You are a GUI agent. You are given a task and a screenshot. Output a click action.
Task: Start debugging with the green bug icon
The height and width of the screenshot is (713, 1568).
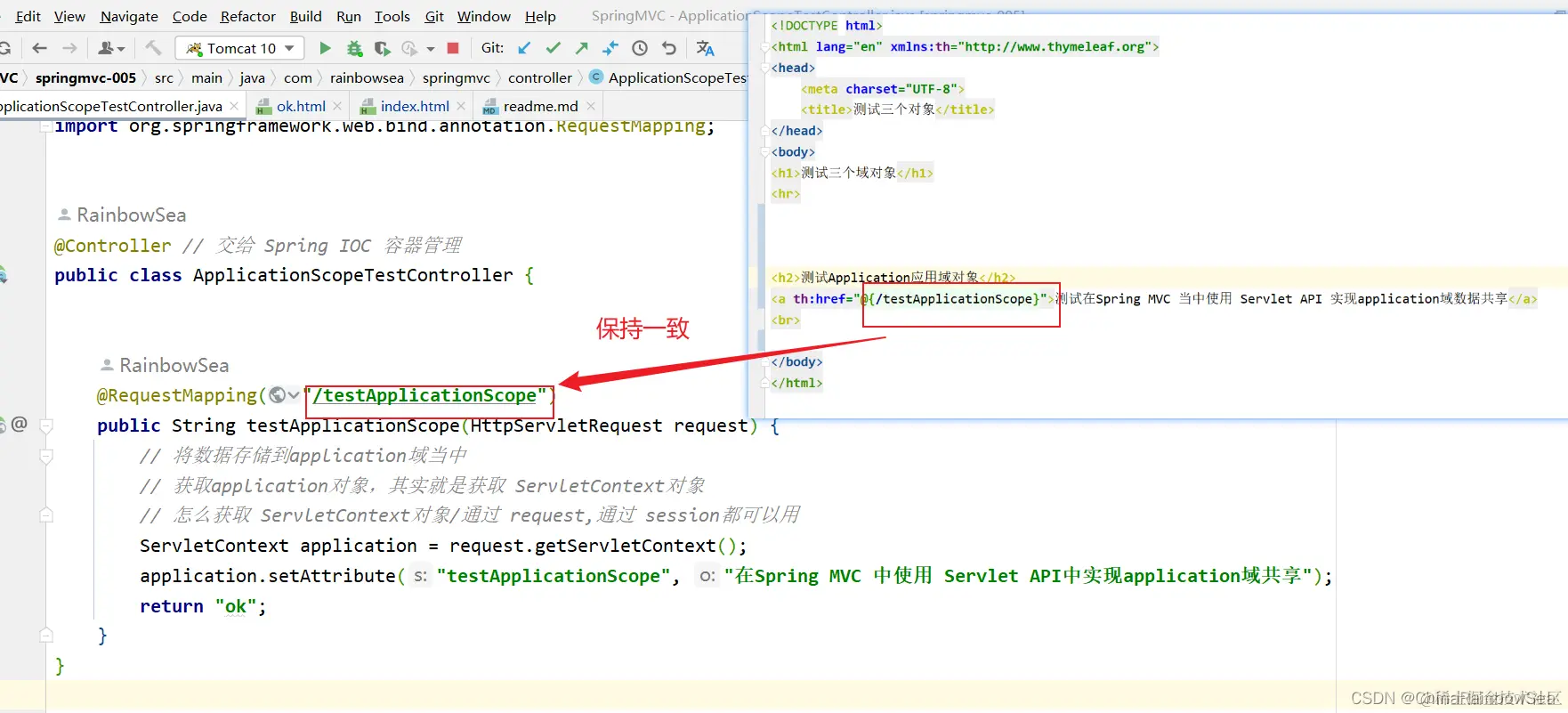point(354,48)
